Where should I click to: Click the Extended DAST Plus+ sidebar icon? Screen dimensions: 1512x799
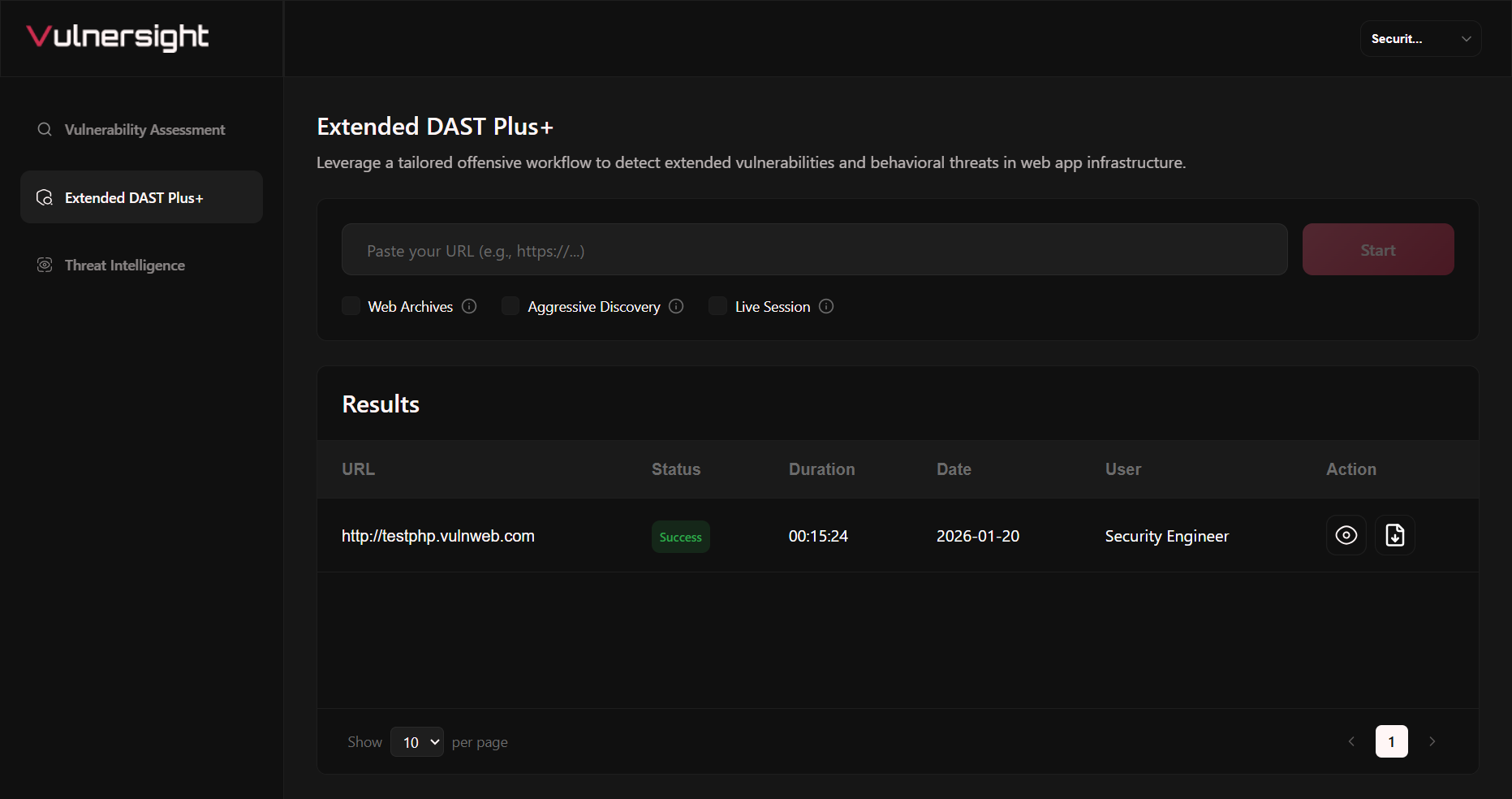[45, 197]
